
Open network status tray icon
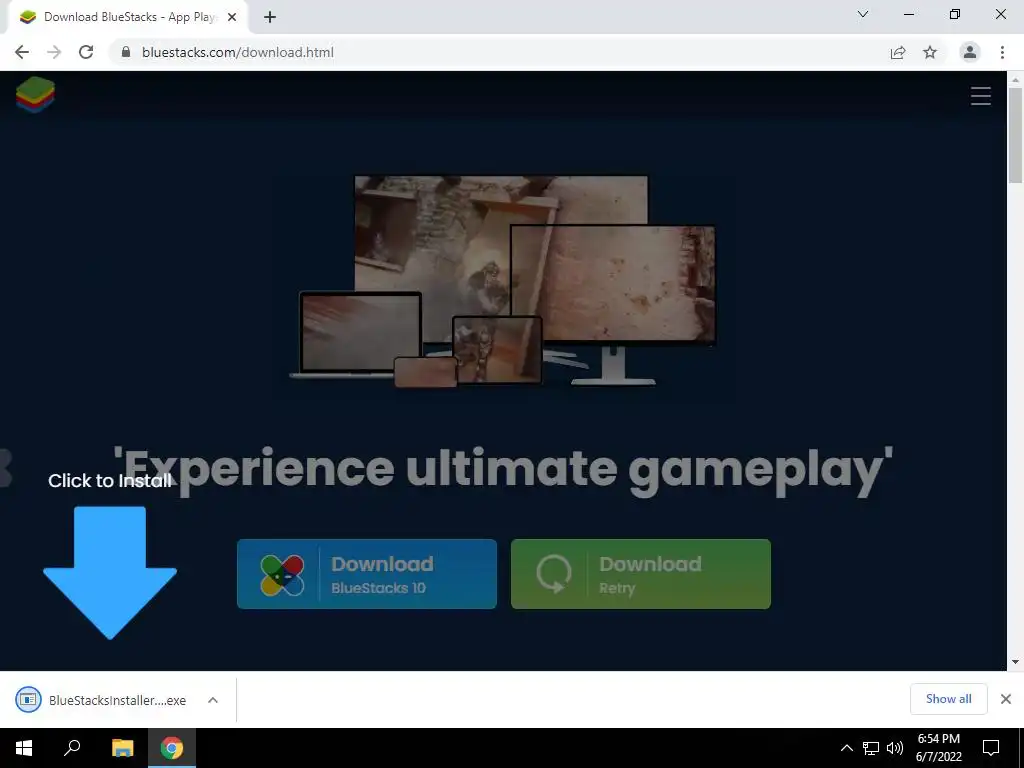871,748
